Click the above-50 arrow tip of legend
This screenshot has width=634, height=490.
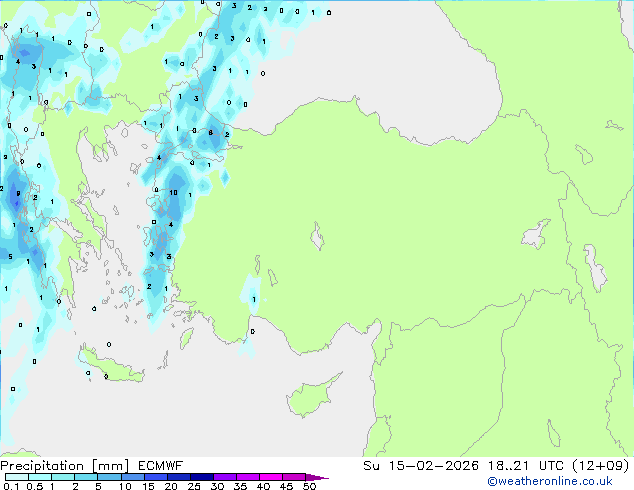(x=317, y=477)
